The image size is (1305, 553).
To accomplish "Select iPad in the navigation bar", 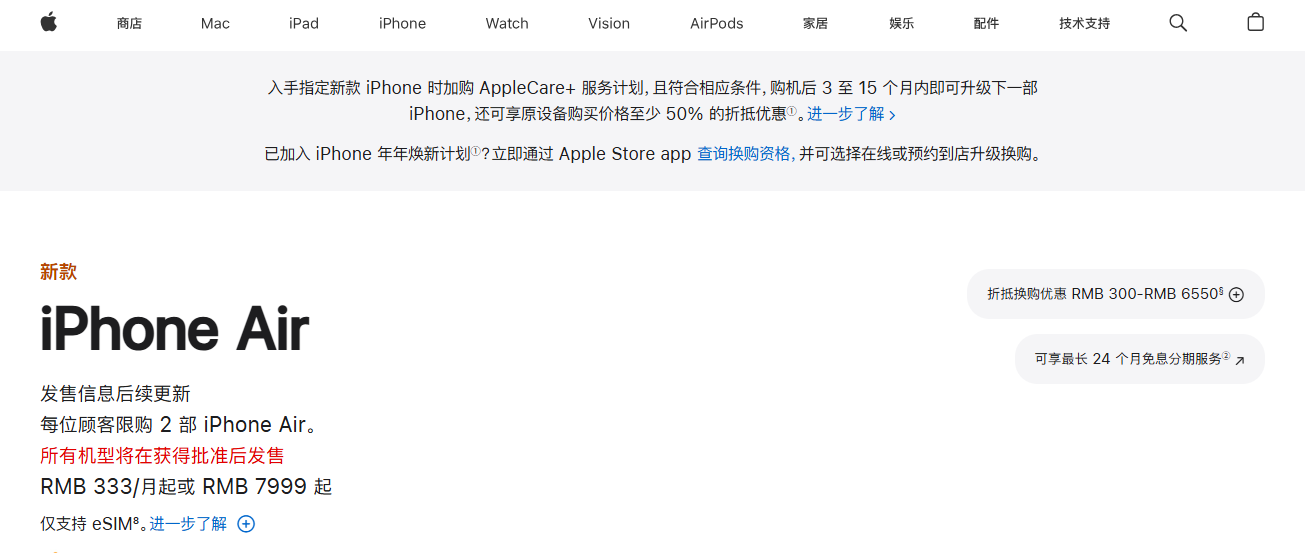I will (304, 23).
